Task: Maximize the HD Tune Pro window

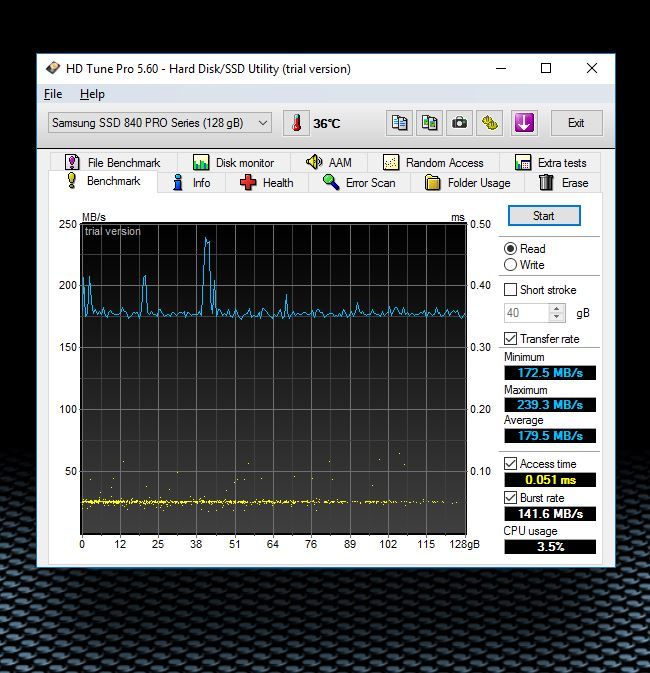Action: point(546,68)
